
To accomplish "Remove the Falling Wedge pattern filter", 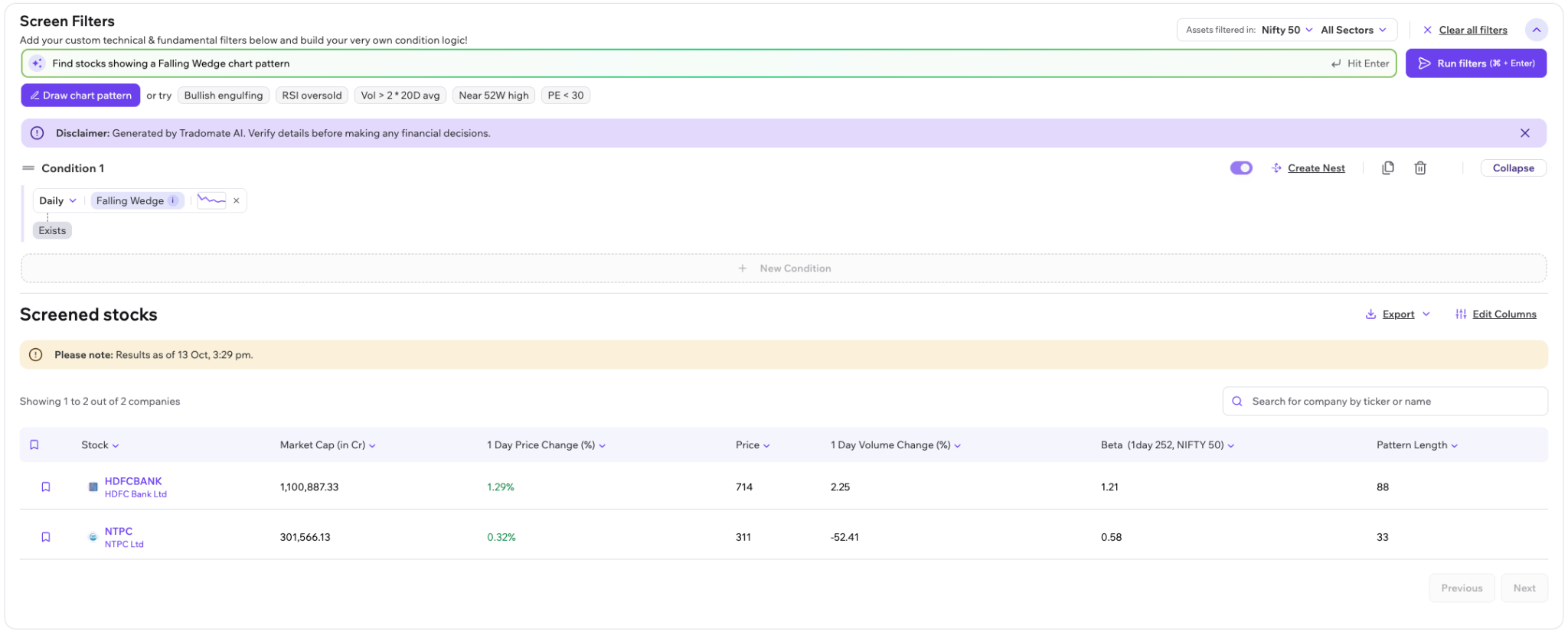I will pyautogui.click(x=237, y=200).
